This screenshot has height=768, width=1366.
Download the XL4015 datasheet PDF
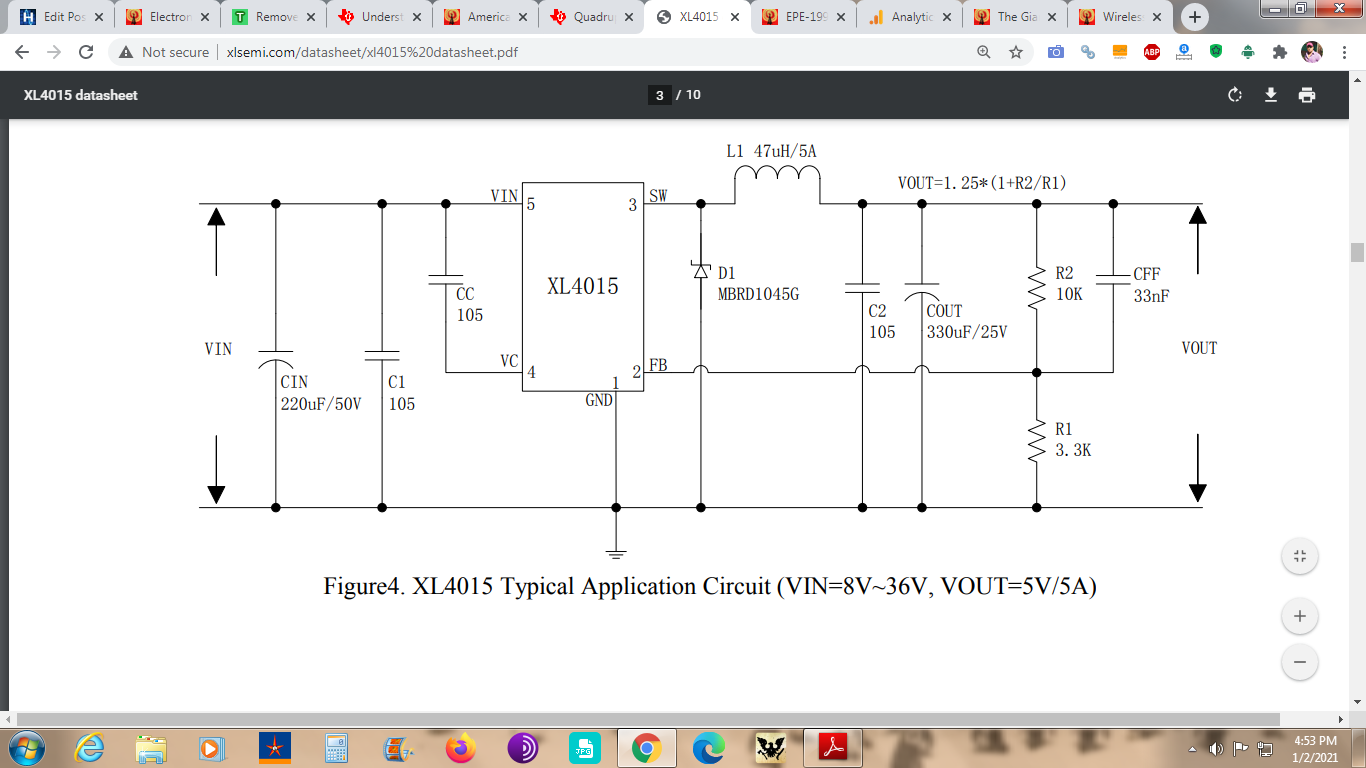pos(1271,95)
